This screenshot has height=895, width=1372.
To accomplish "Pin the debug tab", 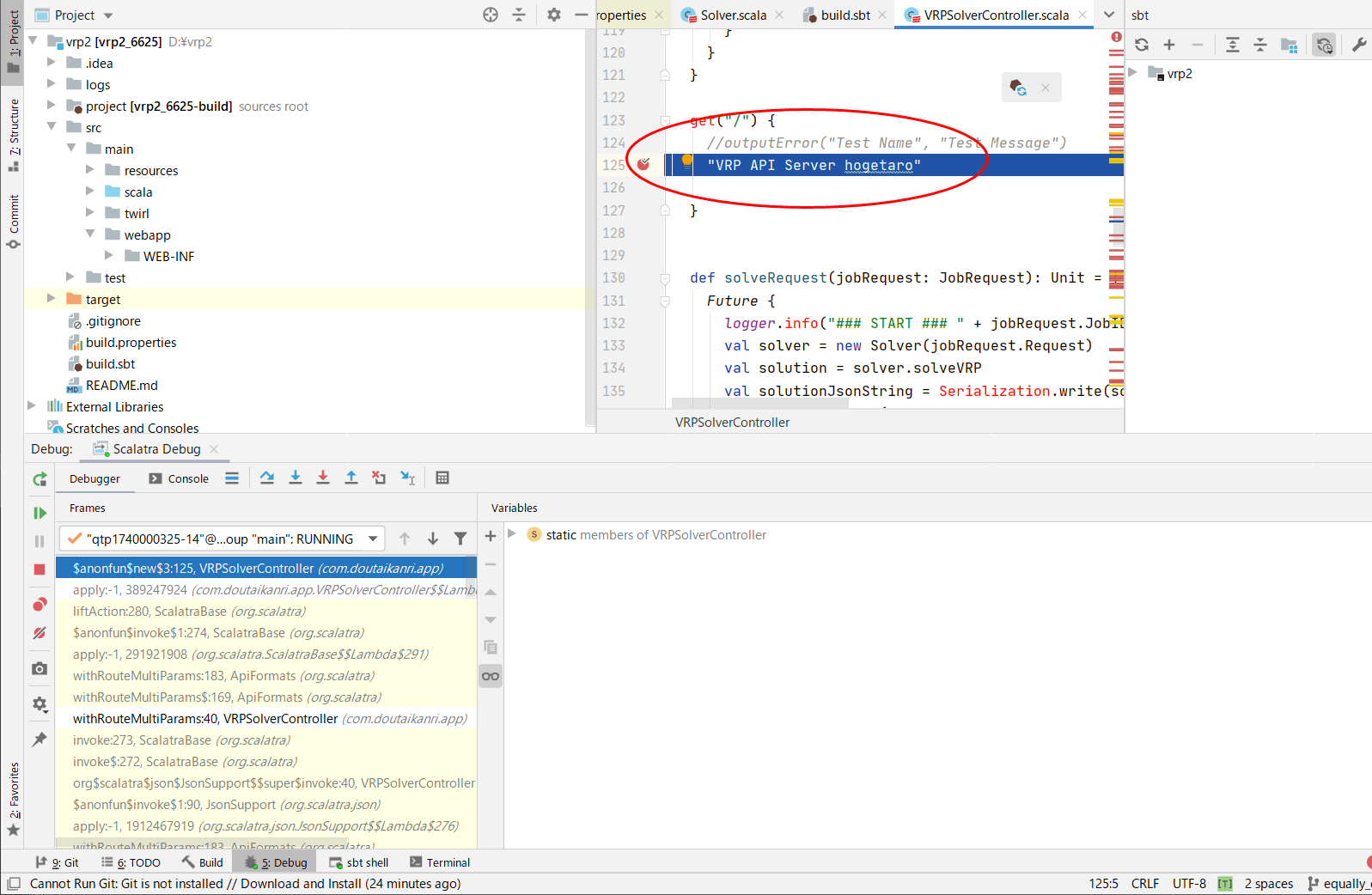I will (x=40, y=740).
